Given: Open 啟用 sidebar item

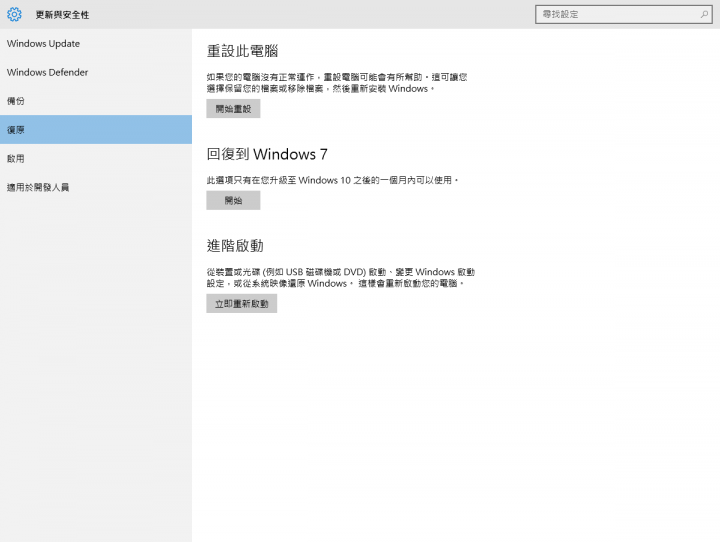Looking at the screenshot, I should 96,158.
